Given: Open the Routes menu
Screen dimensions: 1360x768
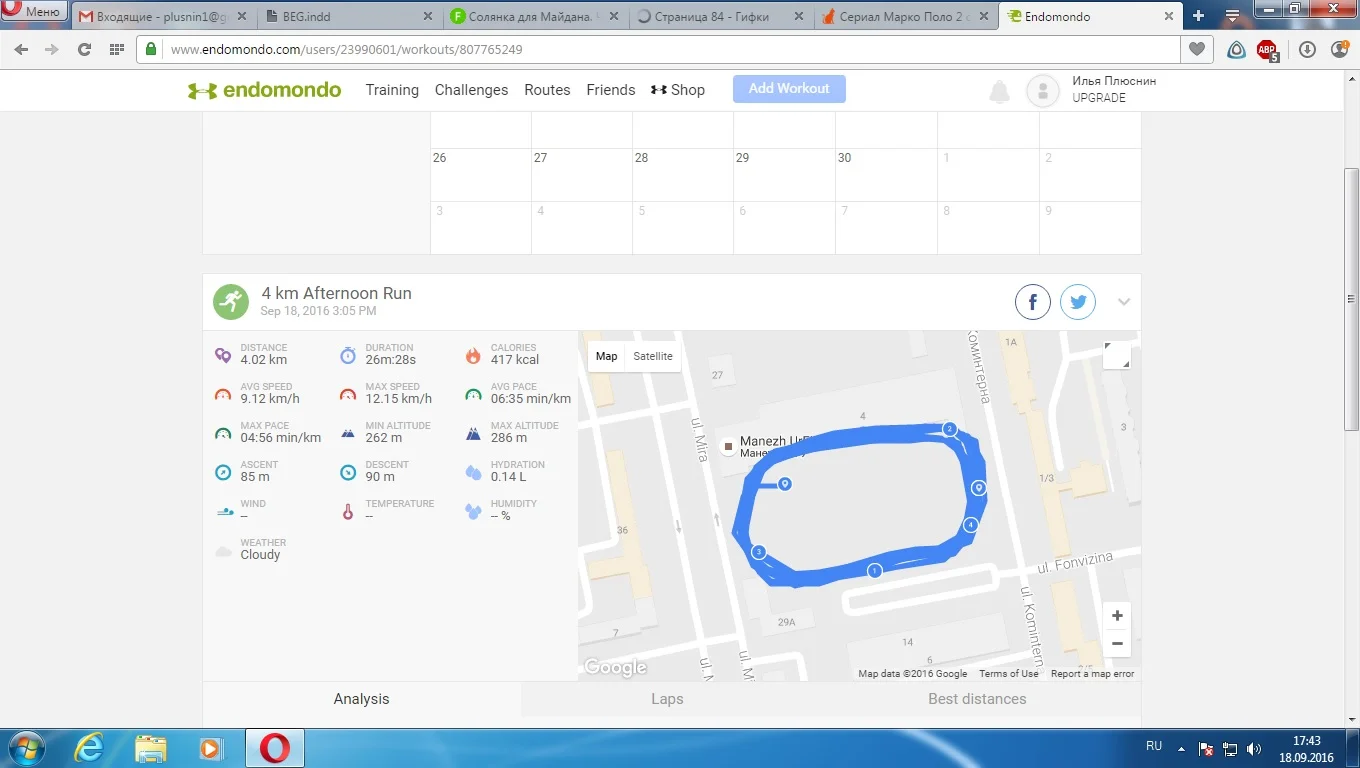Looking at the screenshot, I should click(x=547, y=90).
